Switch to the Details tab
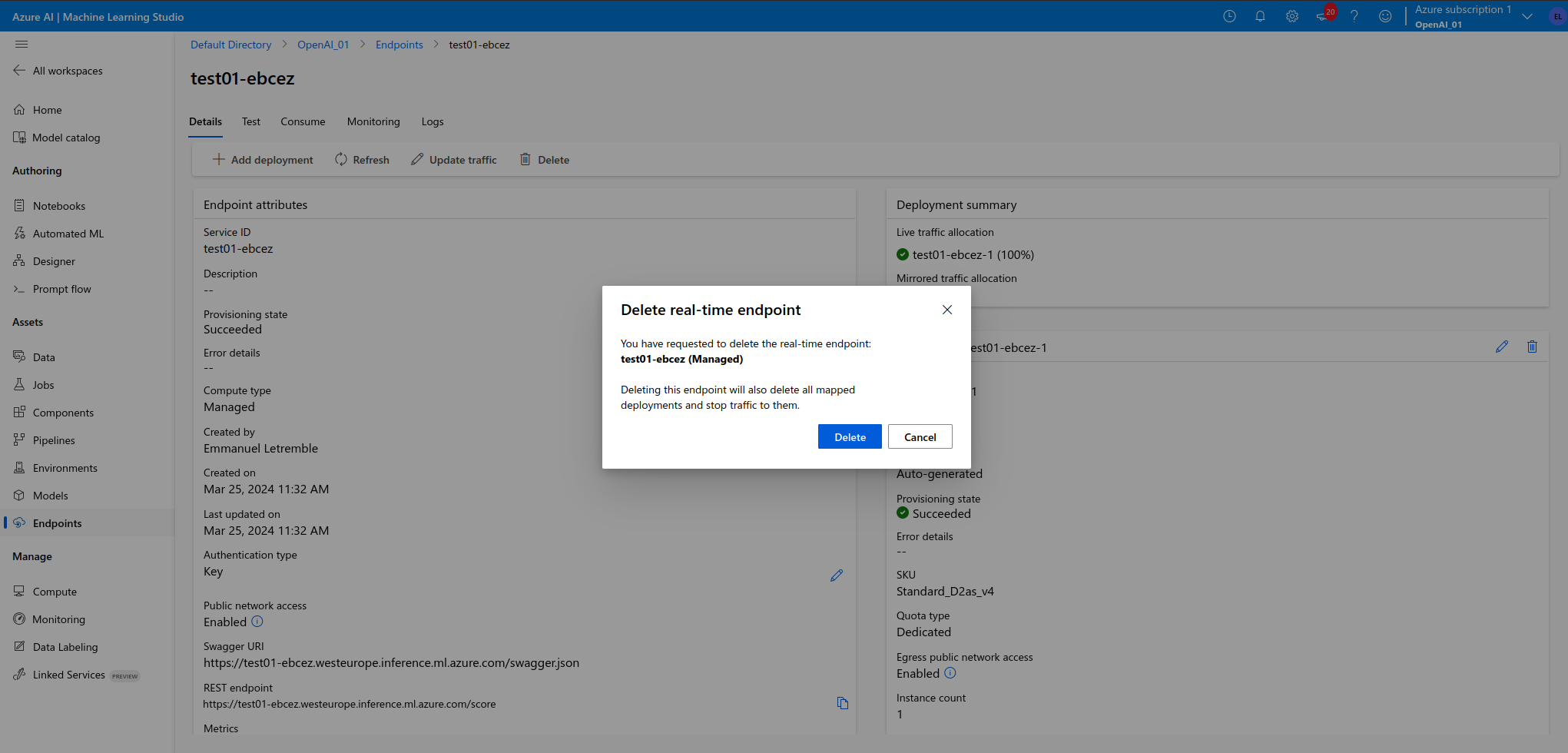The image size is (1568, 753). [205, 121]
